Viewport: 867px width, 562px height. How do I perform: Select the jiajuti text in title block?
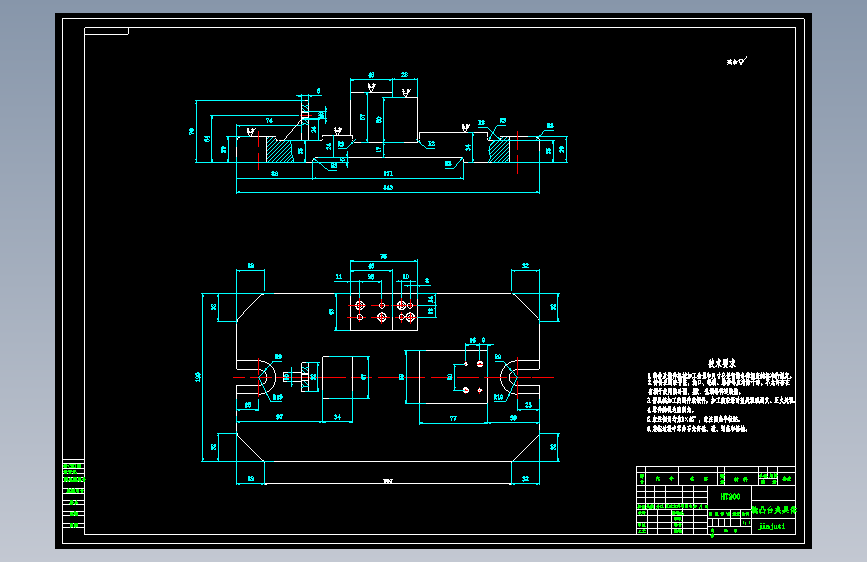coord(771,526)
